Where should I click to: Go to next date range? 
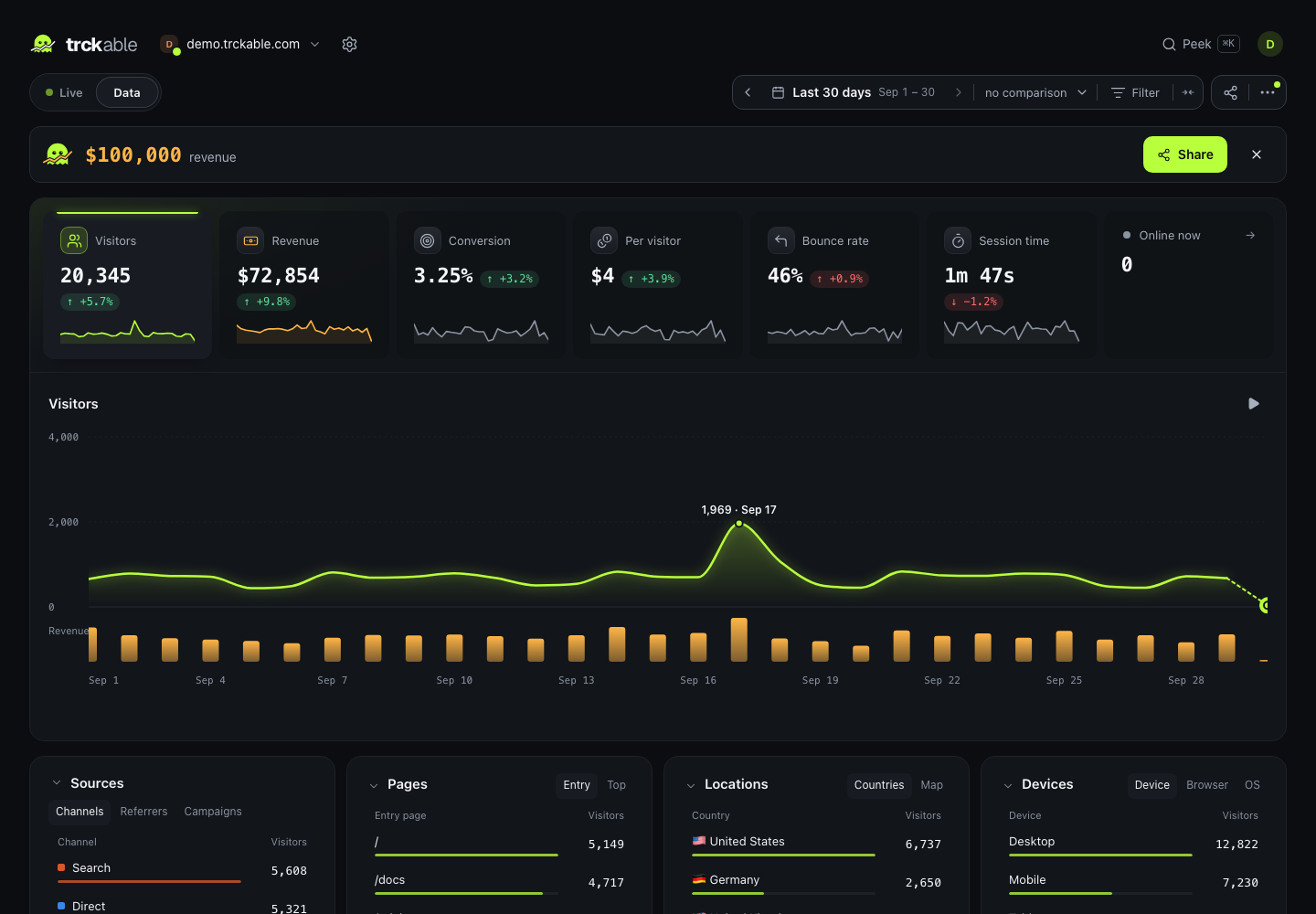[958, 92]
